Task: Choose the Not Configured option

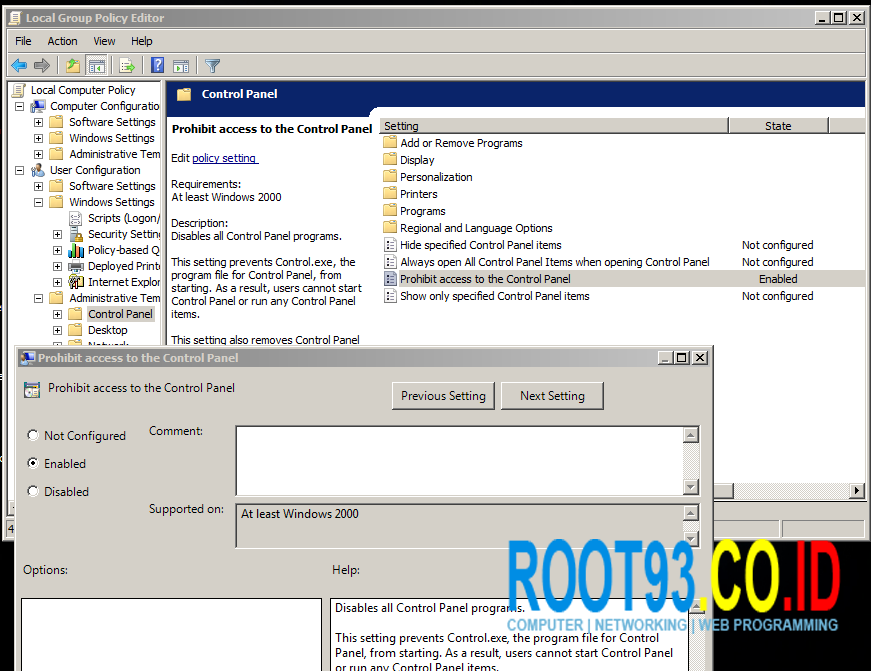Action: click(33, 435)
